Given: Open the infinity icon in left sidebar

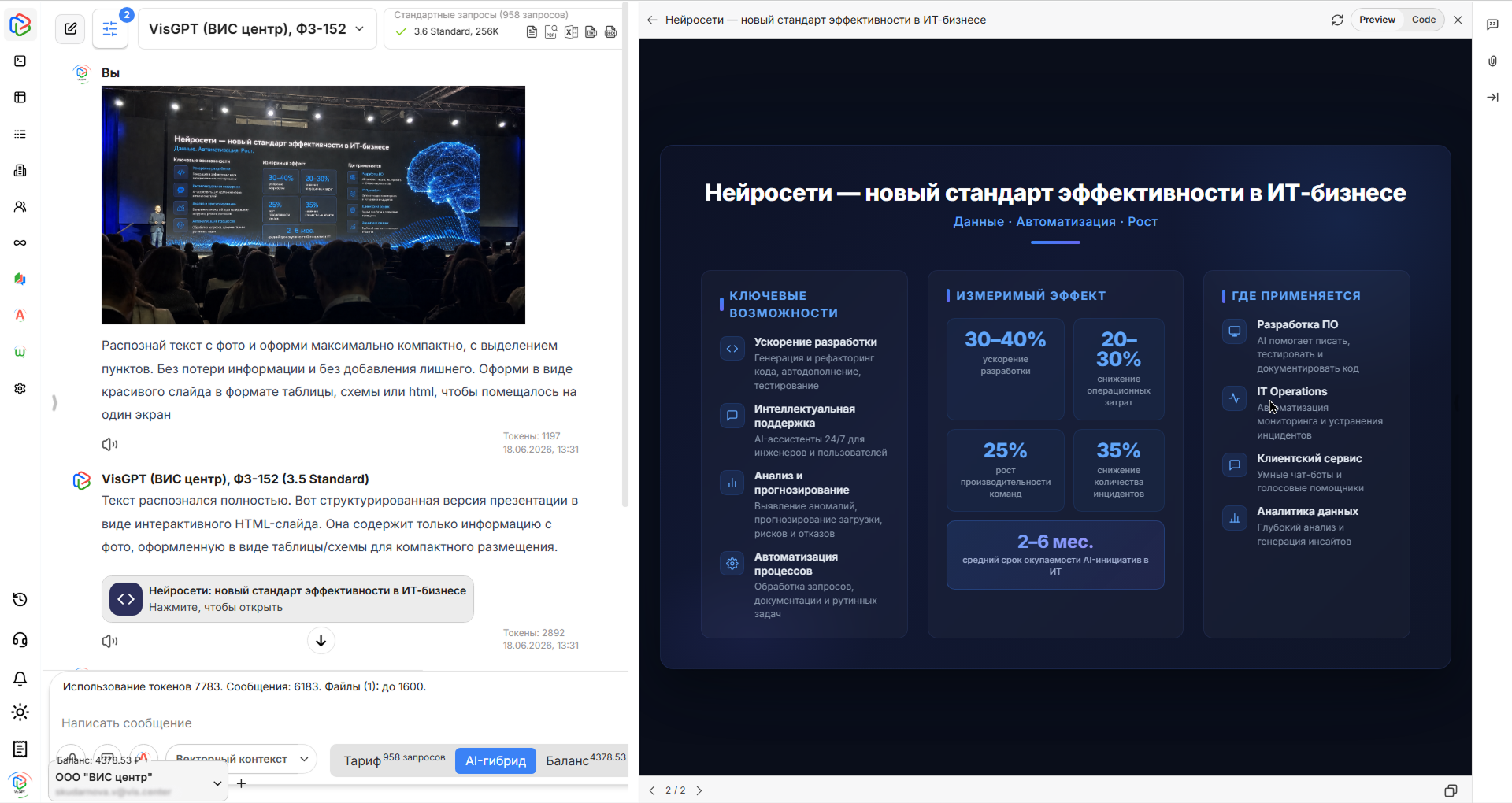Looking at the screenshot, I should click(20, 242).
